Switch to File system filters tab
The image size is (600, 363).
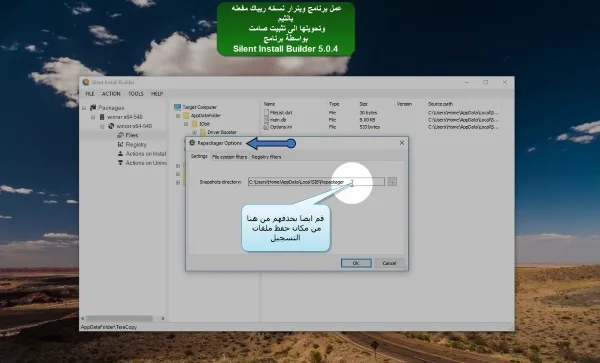coord(230,157)
